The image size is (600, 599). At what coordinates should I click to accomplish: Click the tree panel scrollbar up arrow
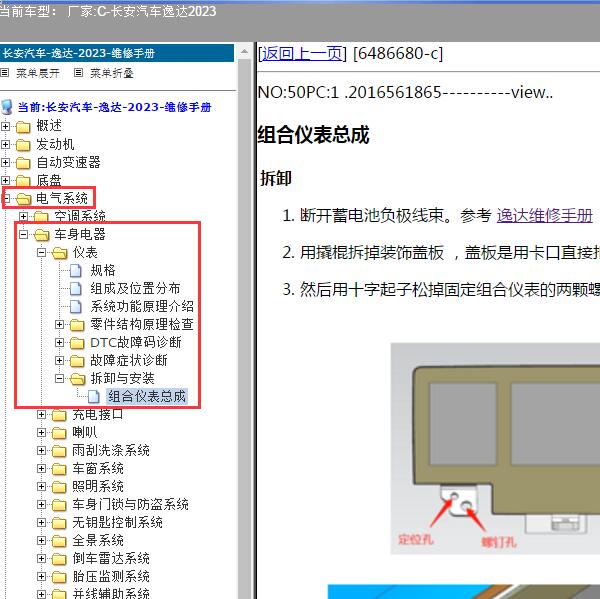(245, 51)
